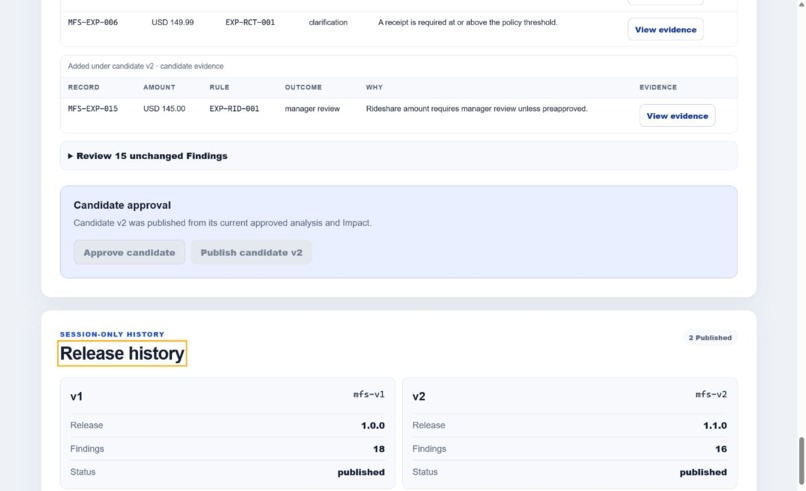Click the Candidate approval heading

(x=122, y=205)
